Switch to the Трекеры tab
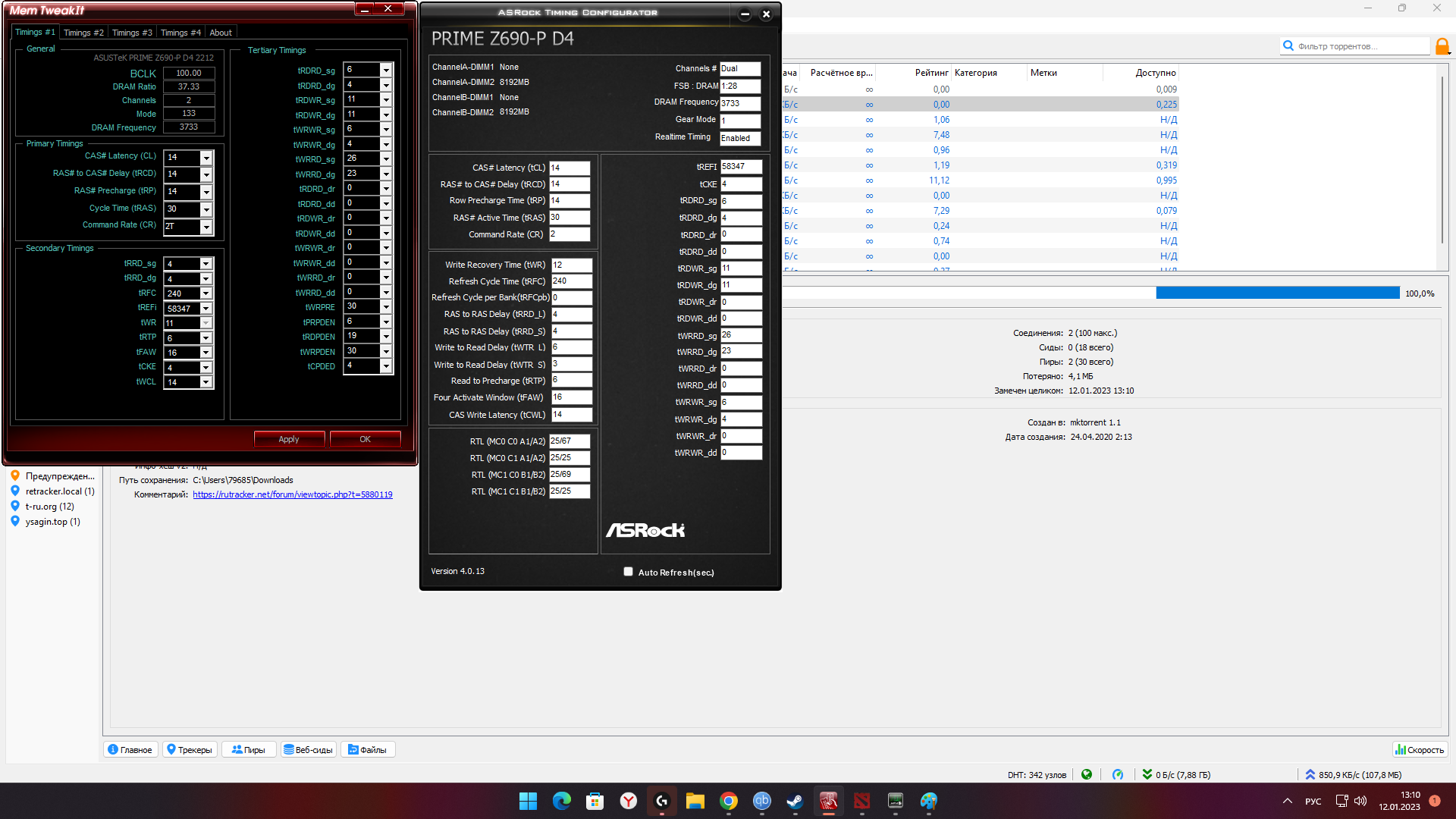Image resolution: width=1456 pixels, height=819 pixels. coord(190,750)
